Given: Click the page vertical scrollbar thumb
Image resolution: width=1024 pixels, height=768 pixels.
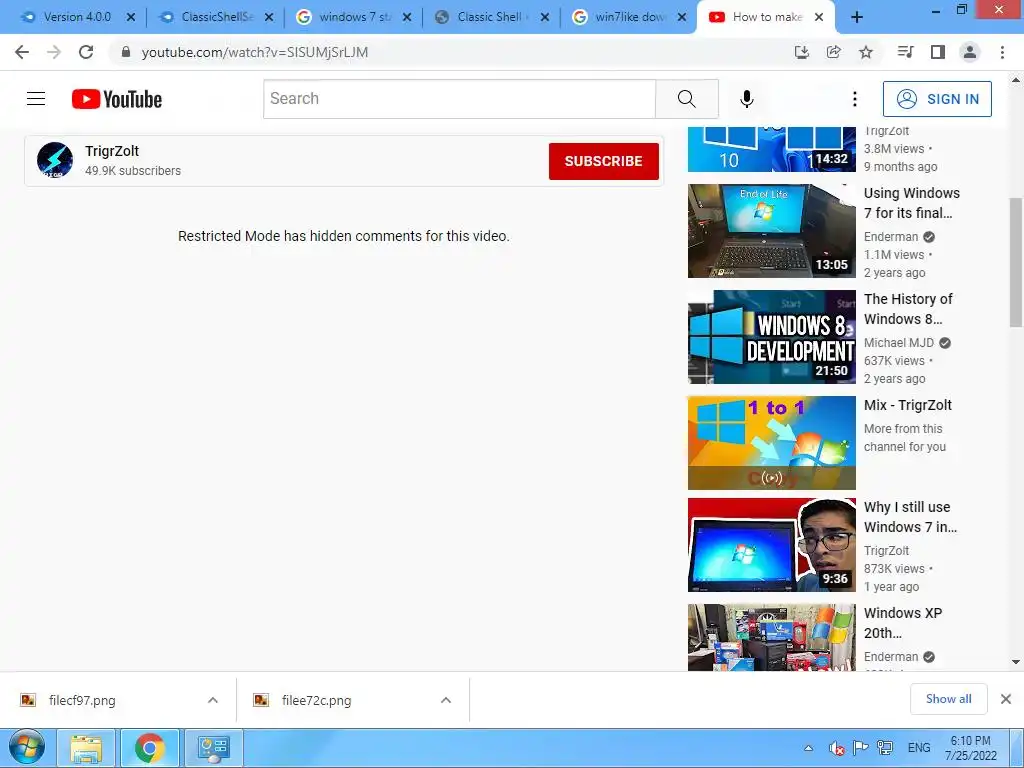Looking at the screenshot, I should [x=1016, y=262].
